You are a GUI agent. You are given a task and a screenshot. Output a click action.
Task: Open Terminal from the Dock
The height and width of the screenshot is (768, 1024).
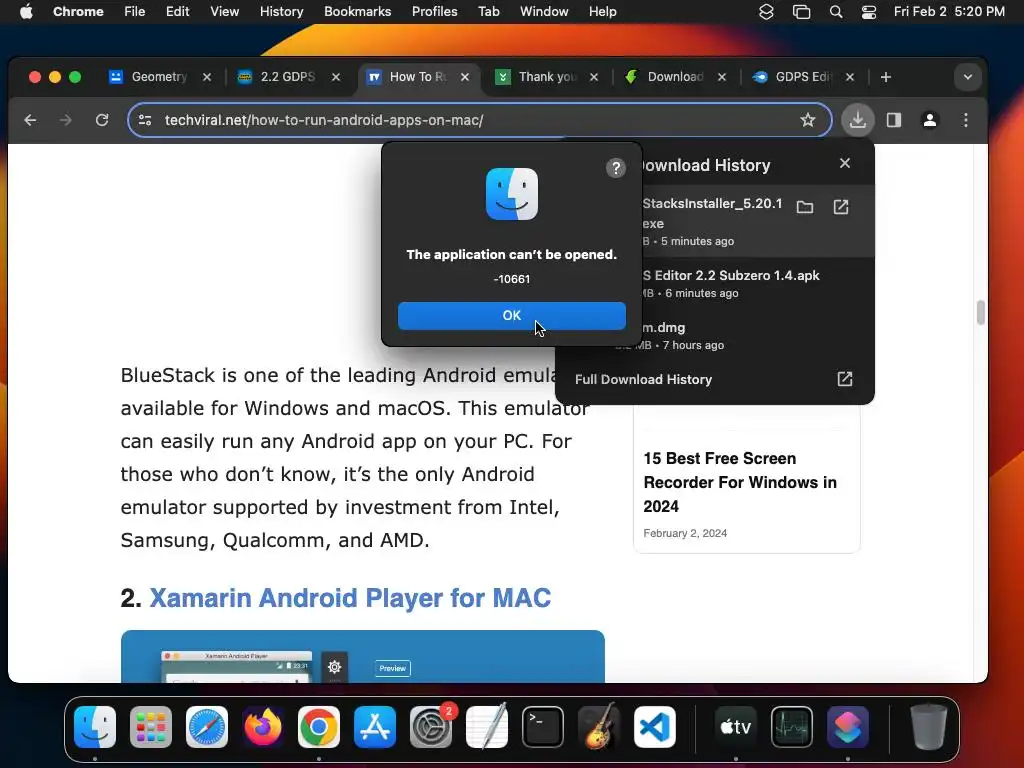click(x=543, y=727)
